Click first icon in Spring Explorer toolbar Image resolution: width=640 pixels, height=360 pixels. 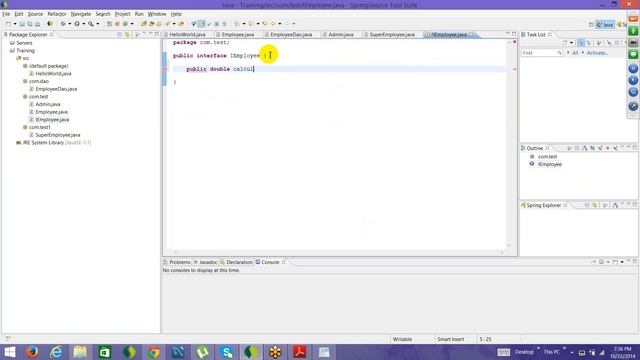point(587,205)
